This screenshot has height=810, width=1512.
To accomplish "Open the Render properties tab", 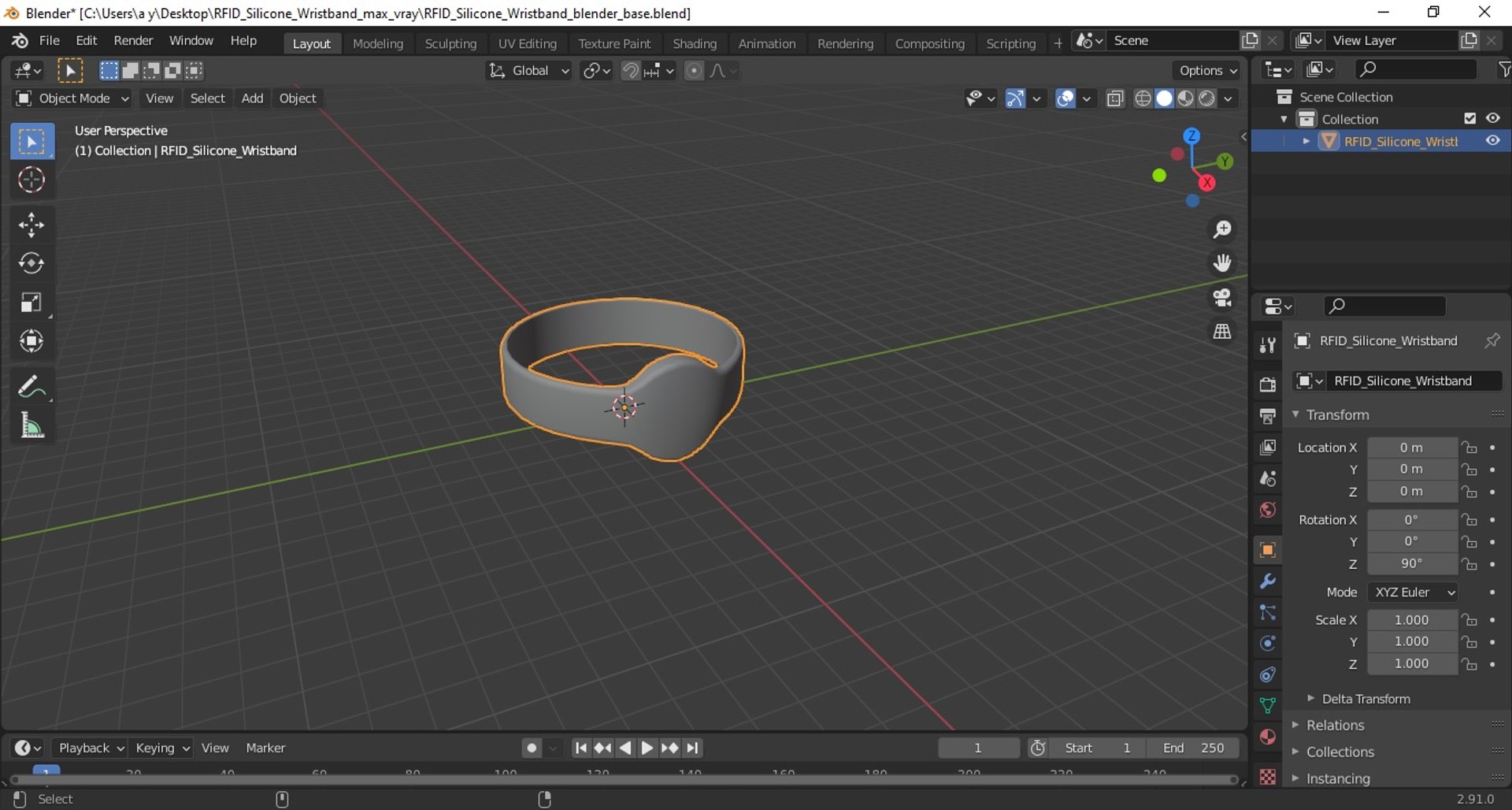I will click(1267, 385).
